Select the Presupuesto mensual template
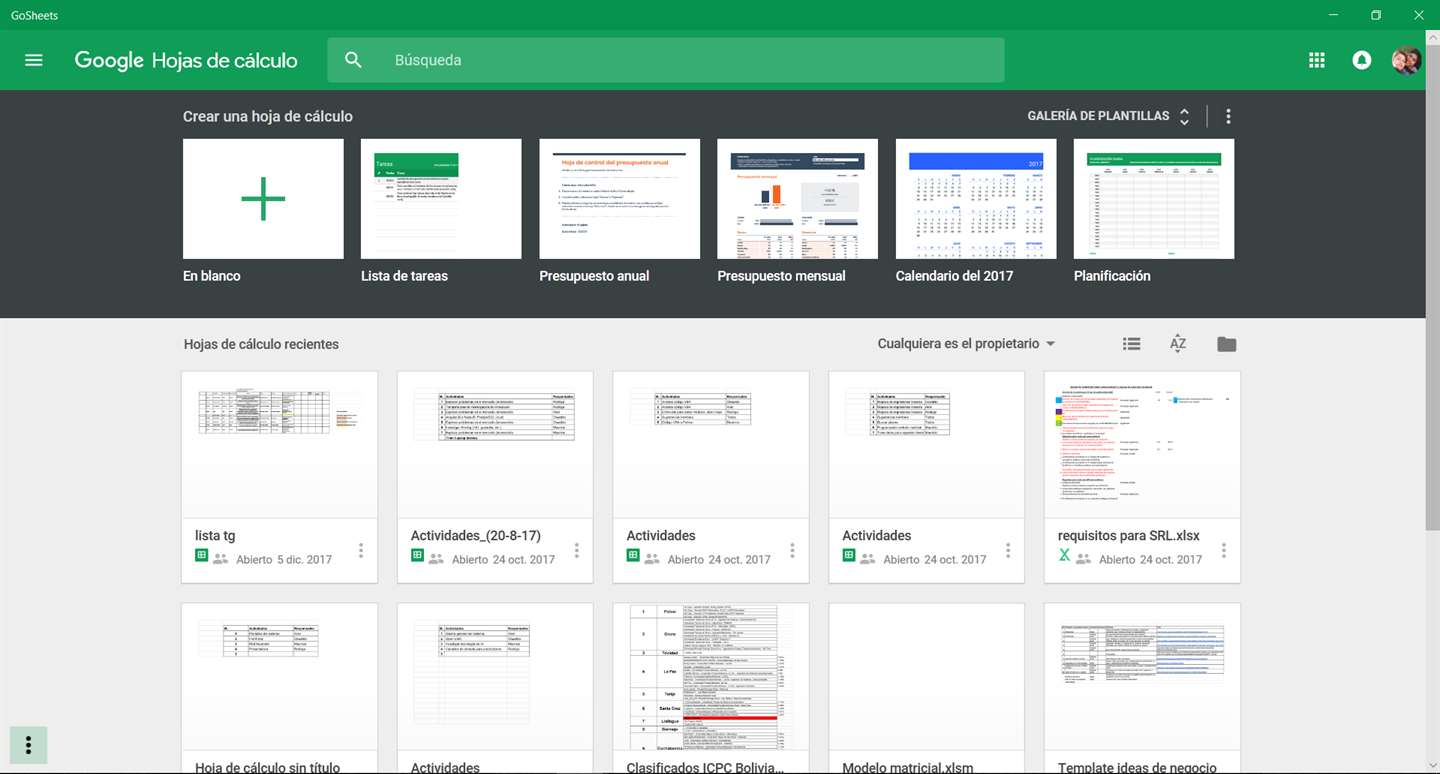Screen dimensions: 1440x774 pyautogui.click(x=797, y=199)
